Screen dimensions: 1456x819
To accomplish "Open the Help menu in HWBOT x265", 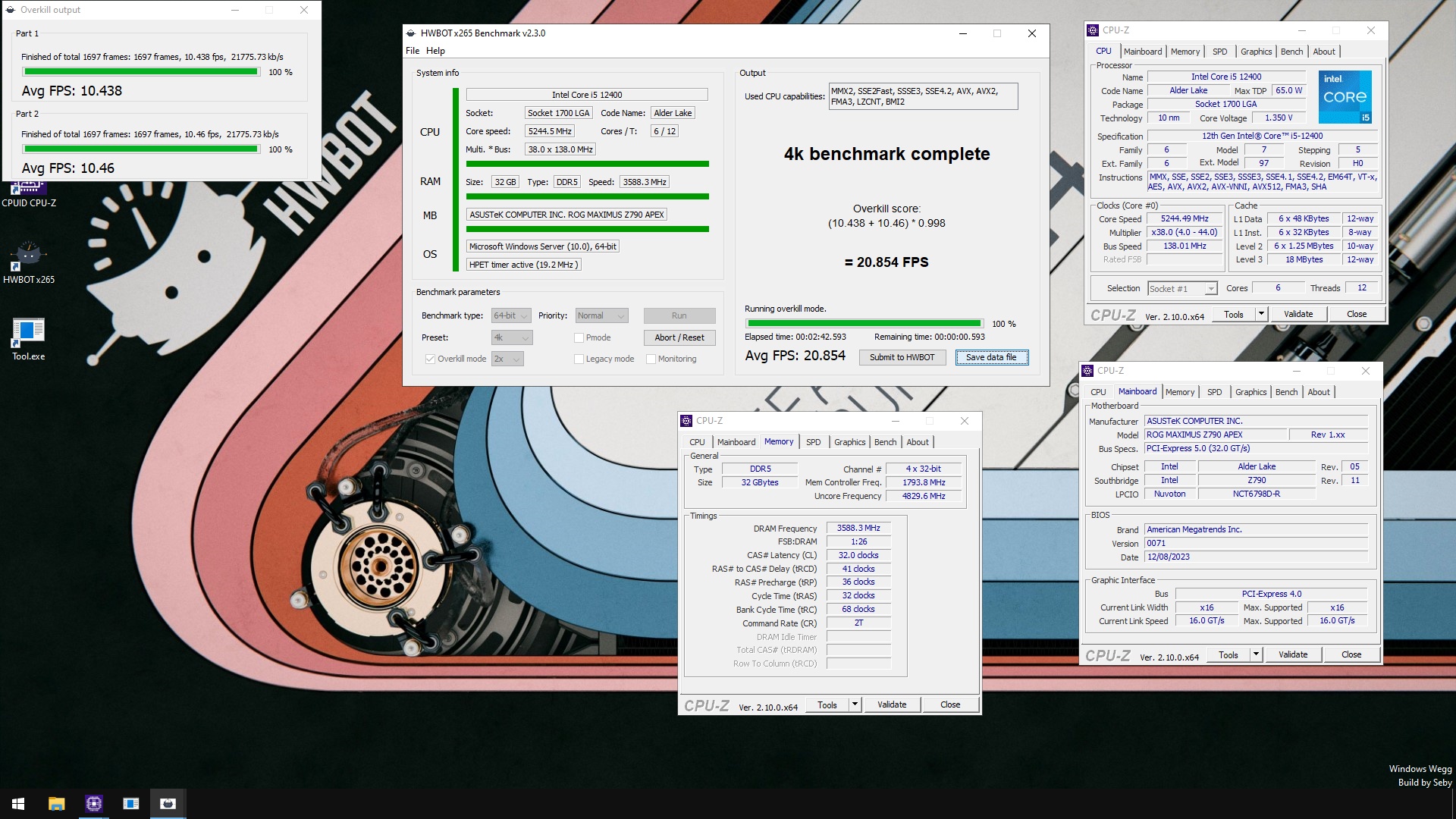I will (435, 51).
